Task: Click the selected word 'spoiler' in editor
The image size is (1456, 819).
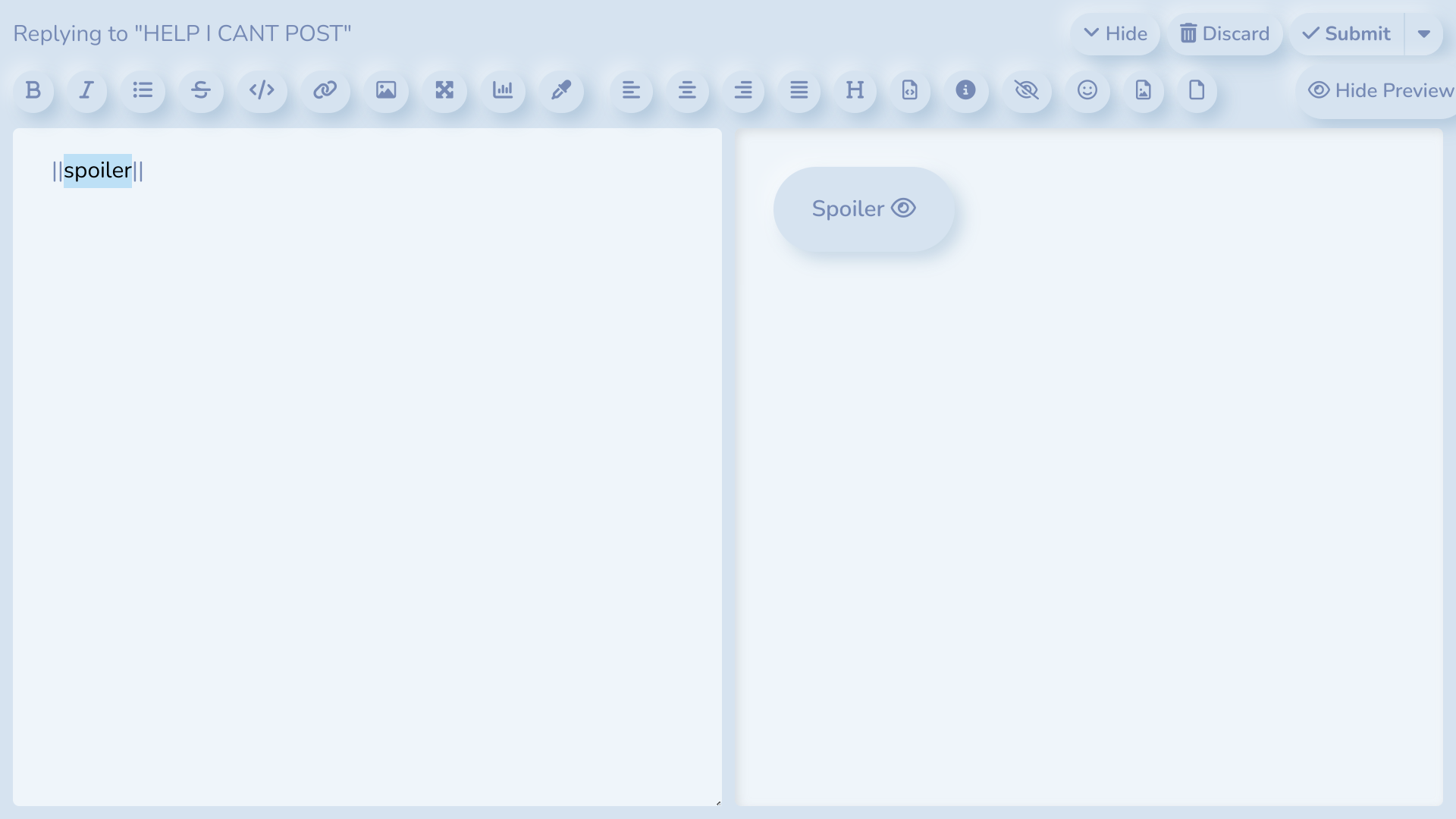Action: pyautogui.click(x=98, y=171)
